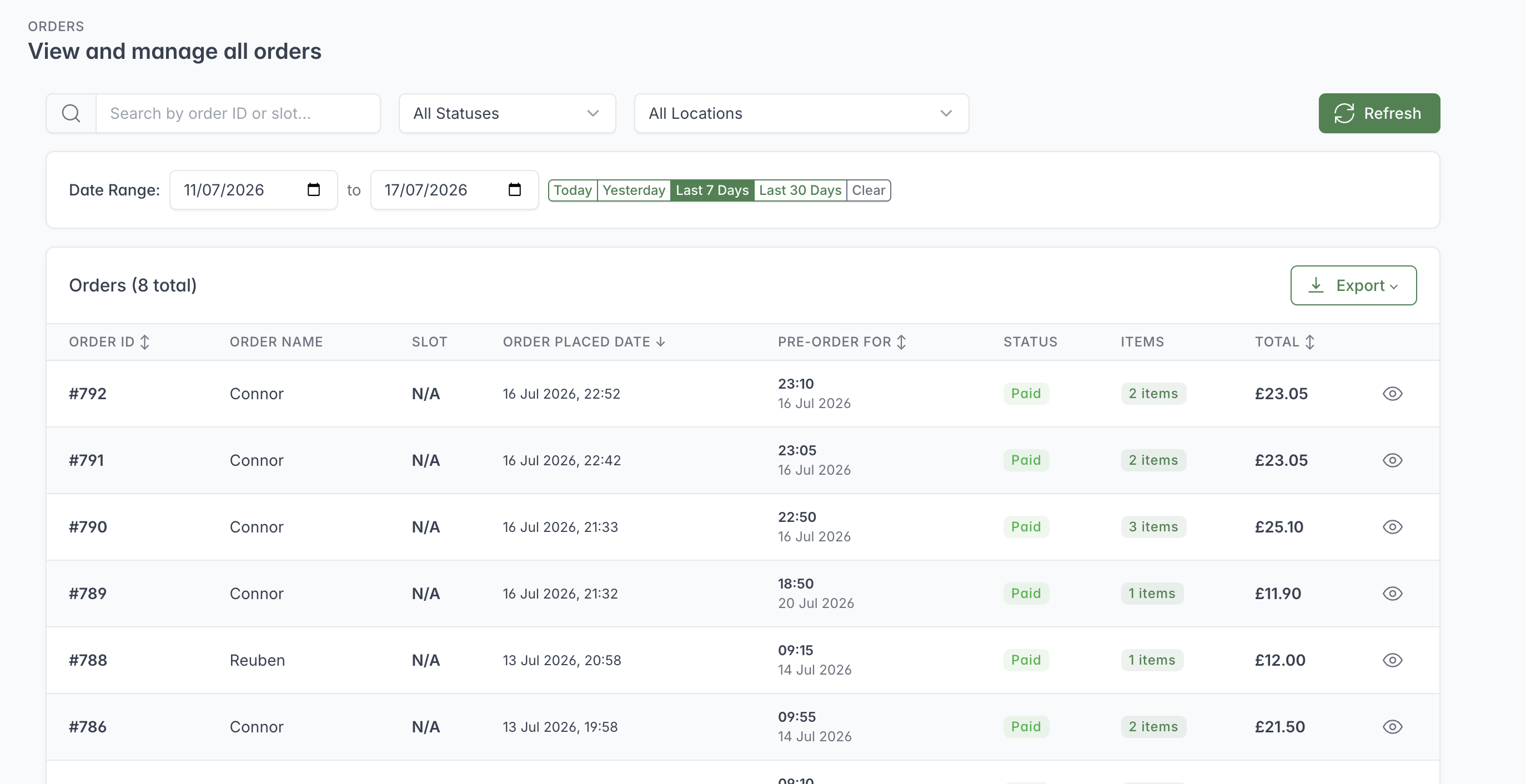Click placed date 16 Jul 2026, 22:52

pos(561,393)
